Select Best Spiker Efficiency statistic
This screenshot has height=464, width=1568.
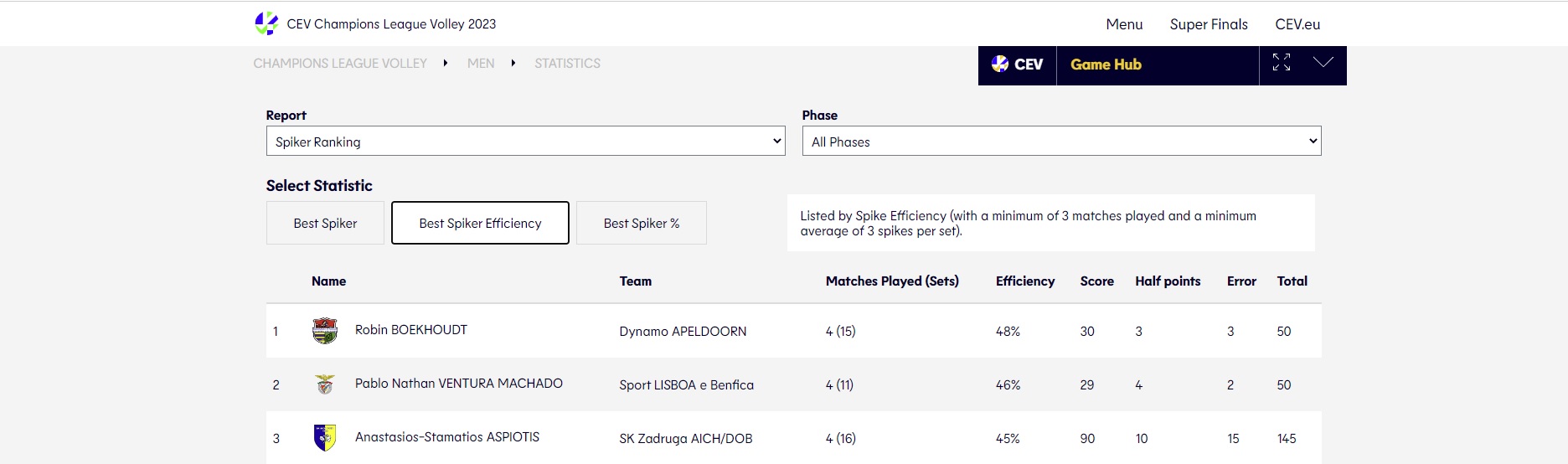point(480,224)
